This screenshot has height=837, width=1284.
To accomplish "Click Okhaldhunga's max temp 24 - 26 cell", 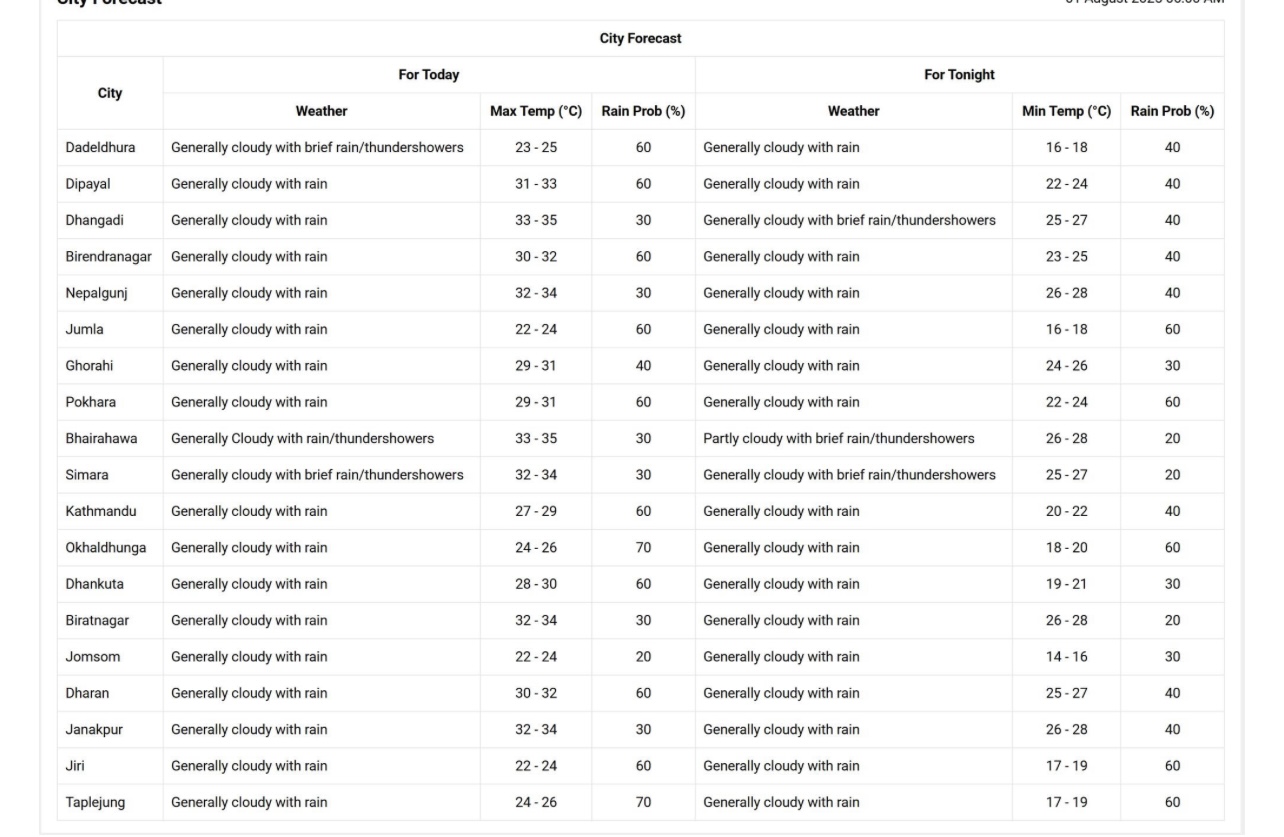I will pos(536,548).
